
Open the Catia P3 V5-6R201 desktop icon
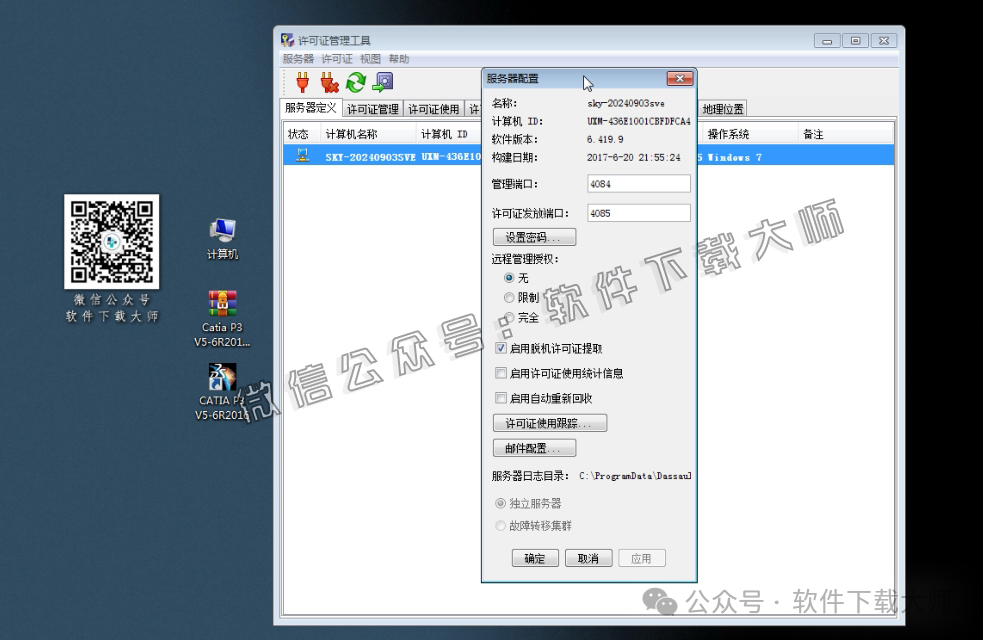pyautogui.click(x=221, y=301)
